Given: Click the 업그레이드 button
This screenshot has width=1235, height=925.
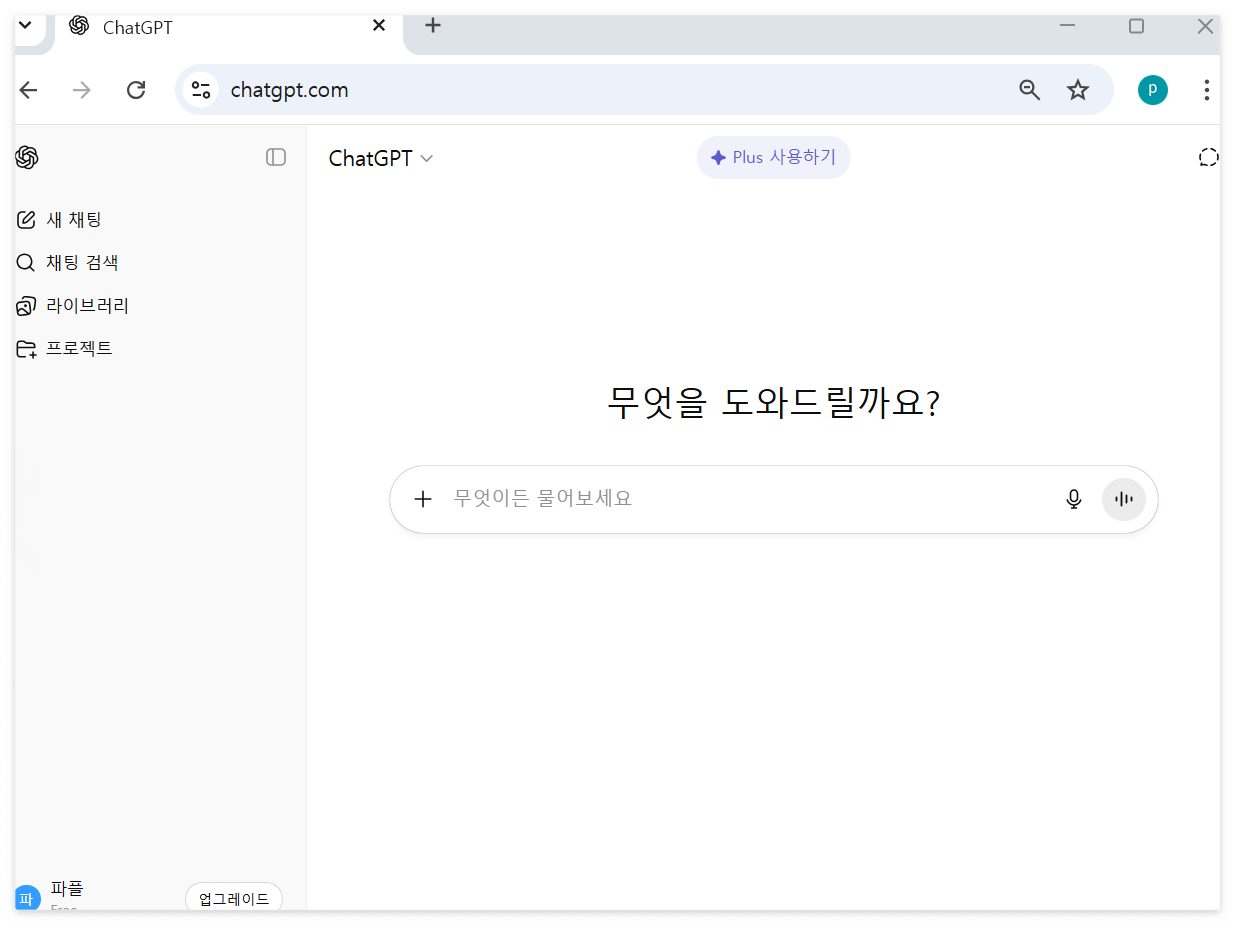Looking at the screenshot, I should [233, 897].
